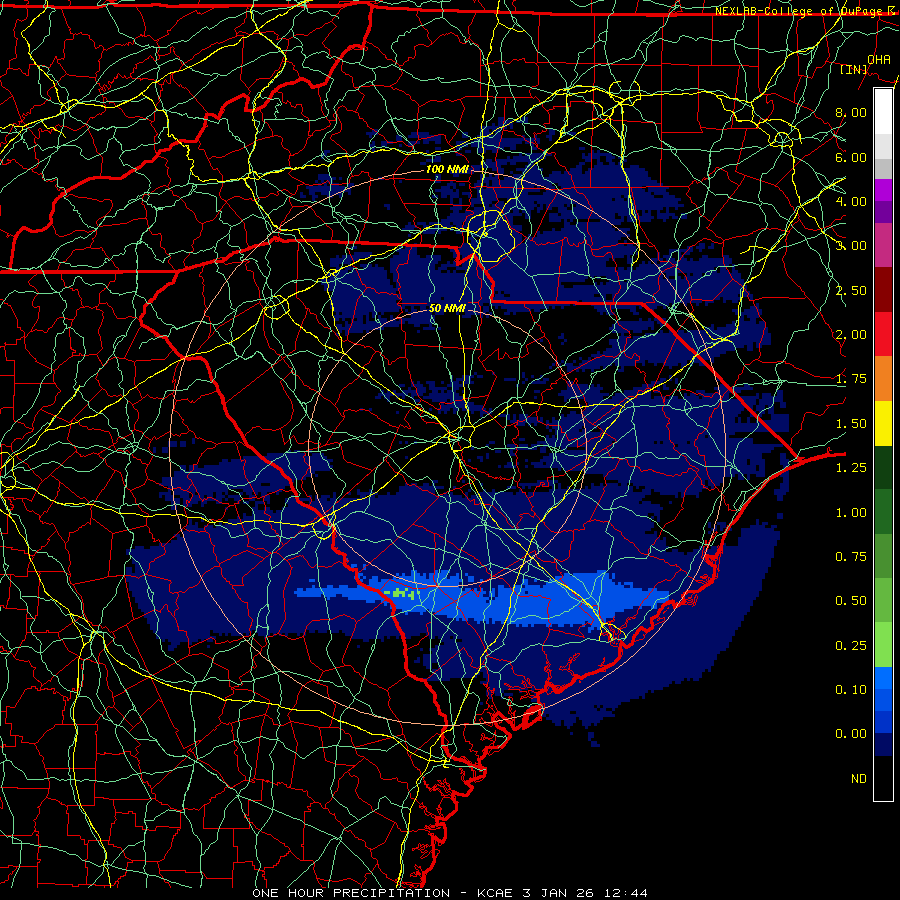Click the 0.50 legend value

(851, 601)
